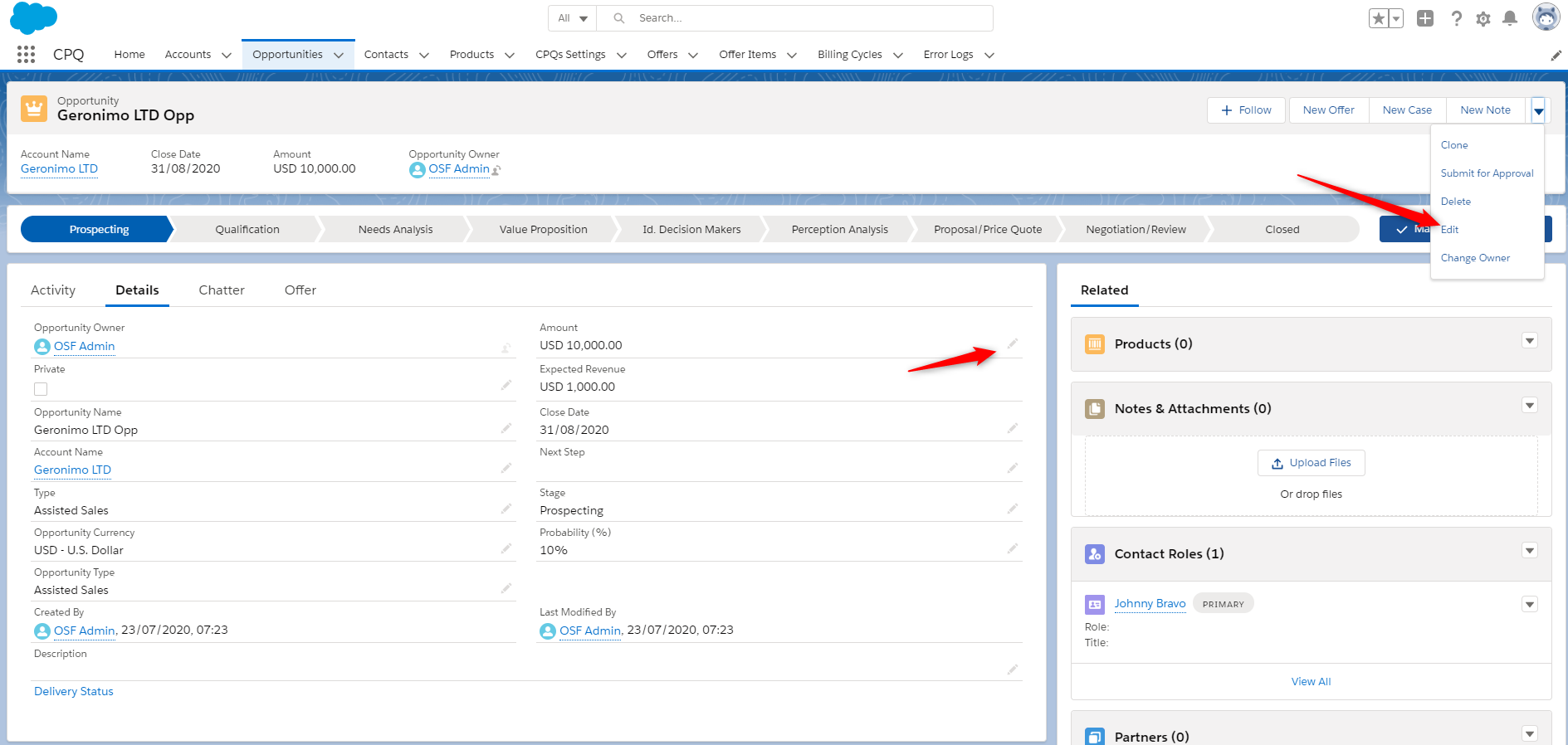Image resolution: width=1568 pixels, height=745 pixels.
Task: Edit the Opportunity Currency pencil icon
Action: (506, 548)
